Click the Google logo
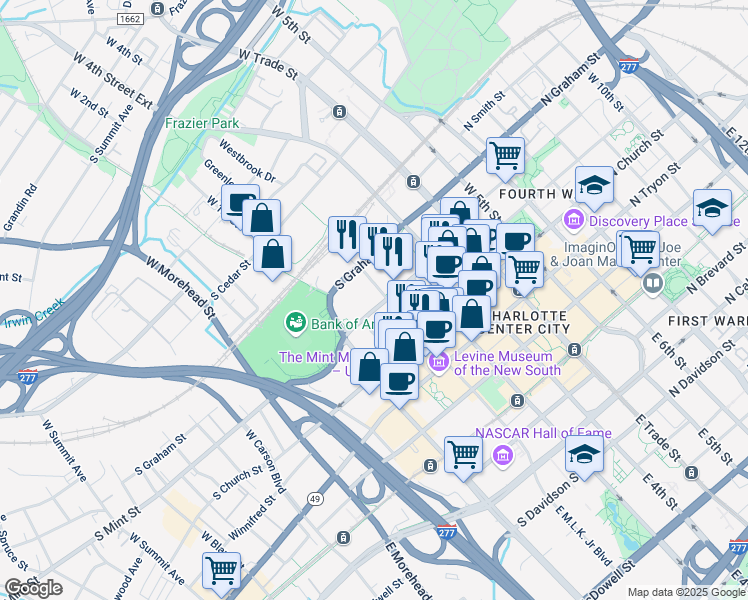 [33, 589]
